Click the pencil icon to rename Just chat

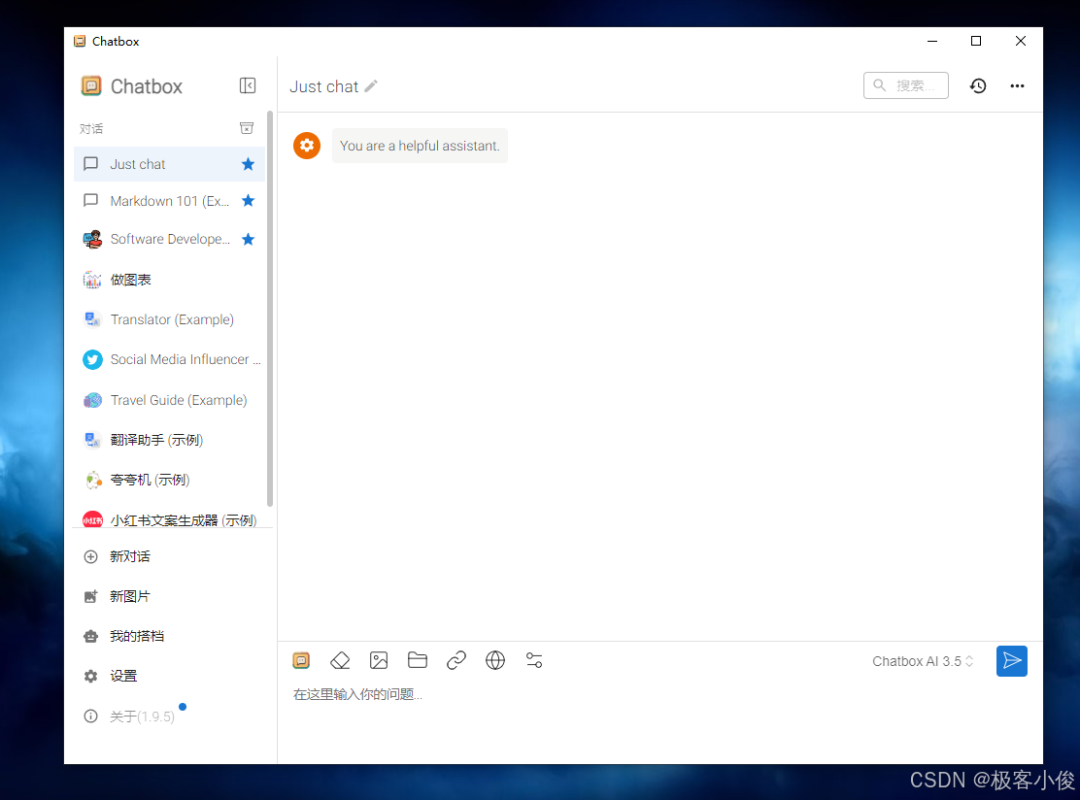(371, 86)
